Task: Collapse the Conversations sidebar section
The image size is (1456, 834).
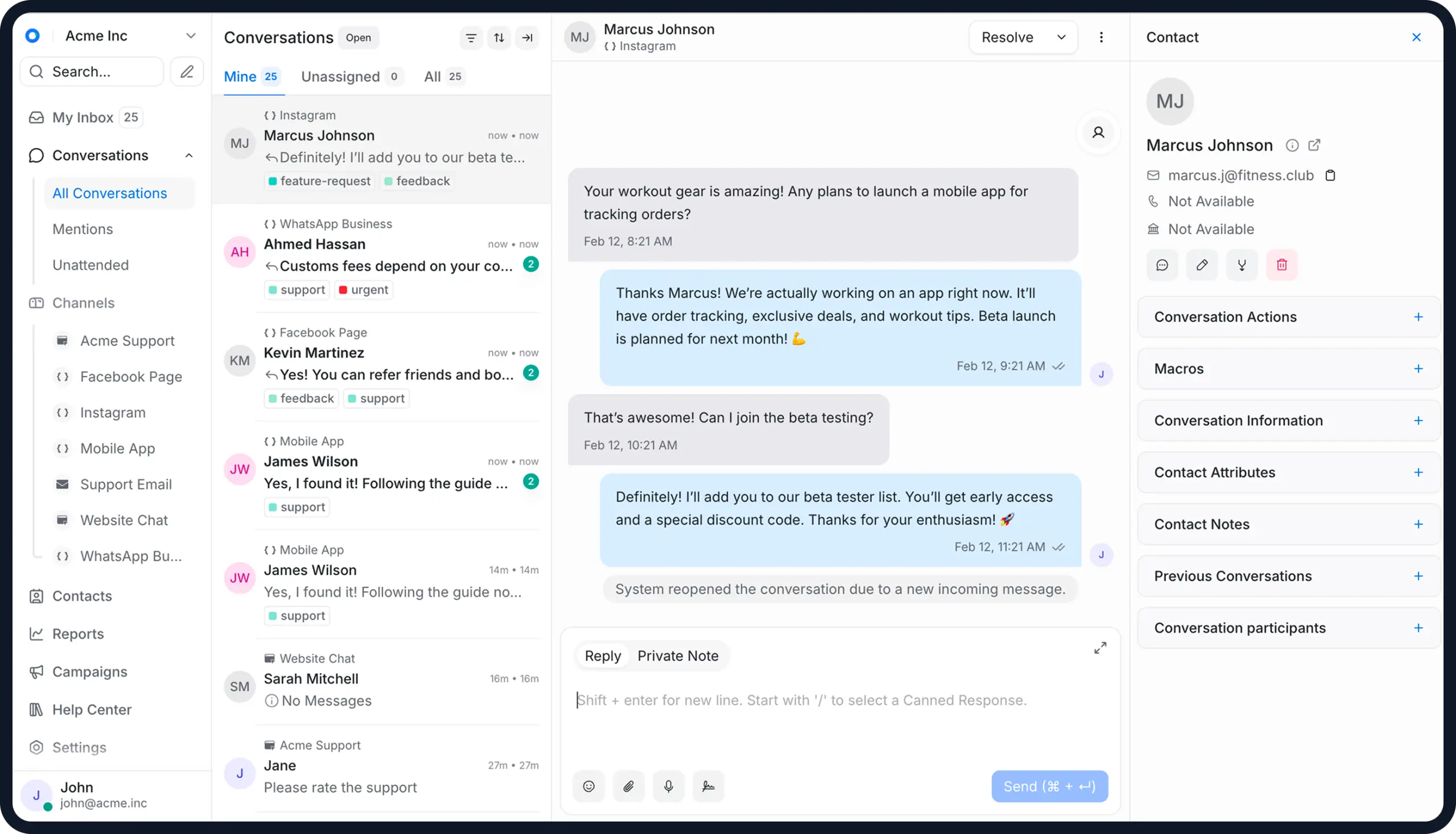Action: (189, 155)
